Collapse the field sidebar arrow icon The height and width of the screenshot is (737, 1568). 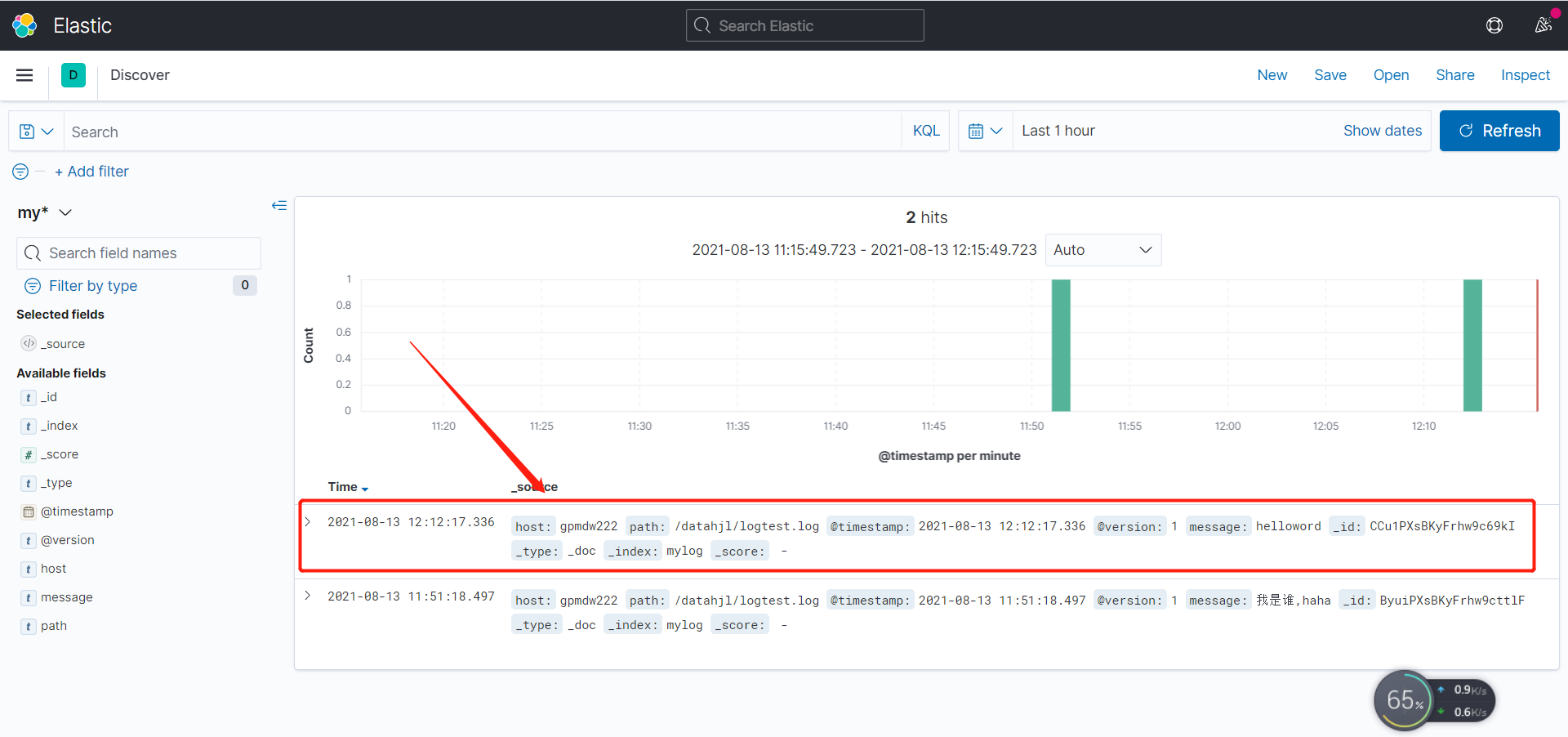click(279, 206)
